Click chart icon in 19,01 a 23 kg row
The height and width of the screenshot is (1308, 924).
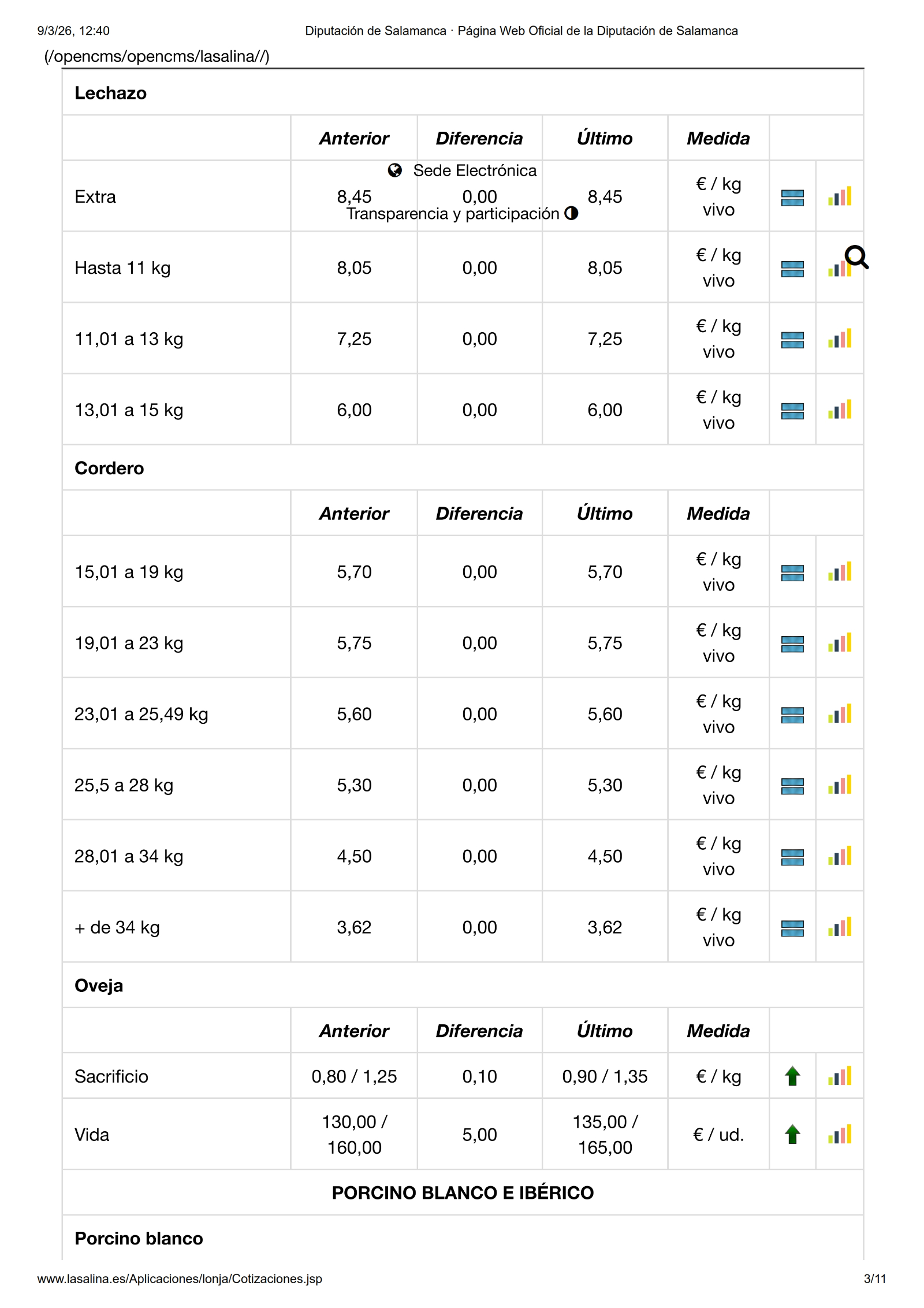pos(839,643)
